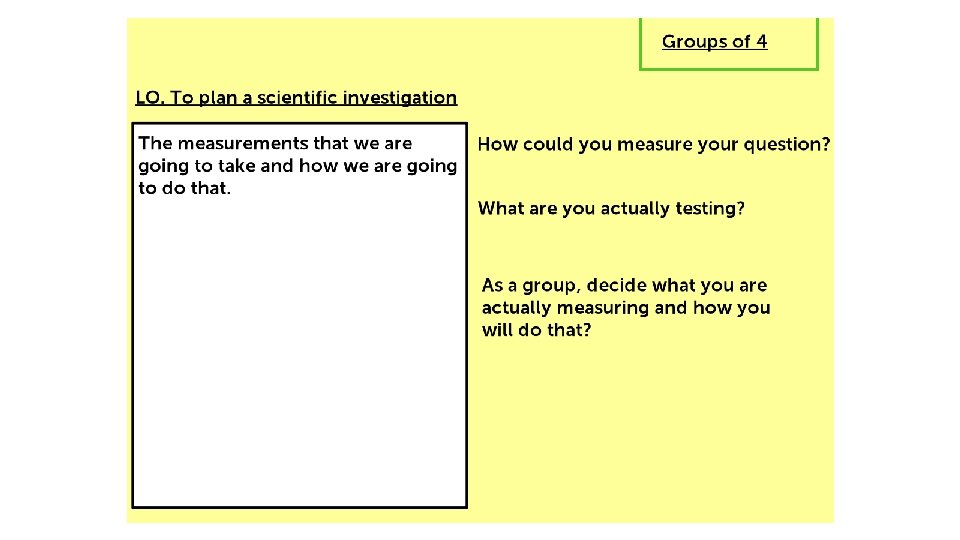Viewport: 960px width, 540px height.
Task: Click the "Groups of 4" label
Action: tap(714, 42)
